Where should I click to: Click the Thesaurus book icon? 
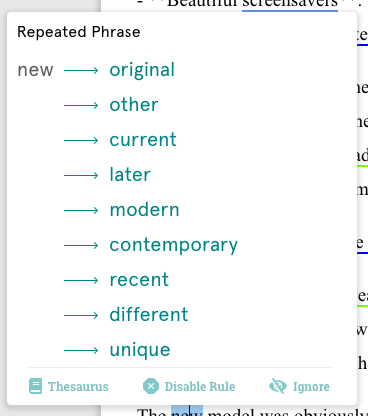coord(35,386)
